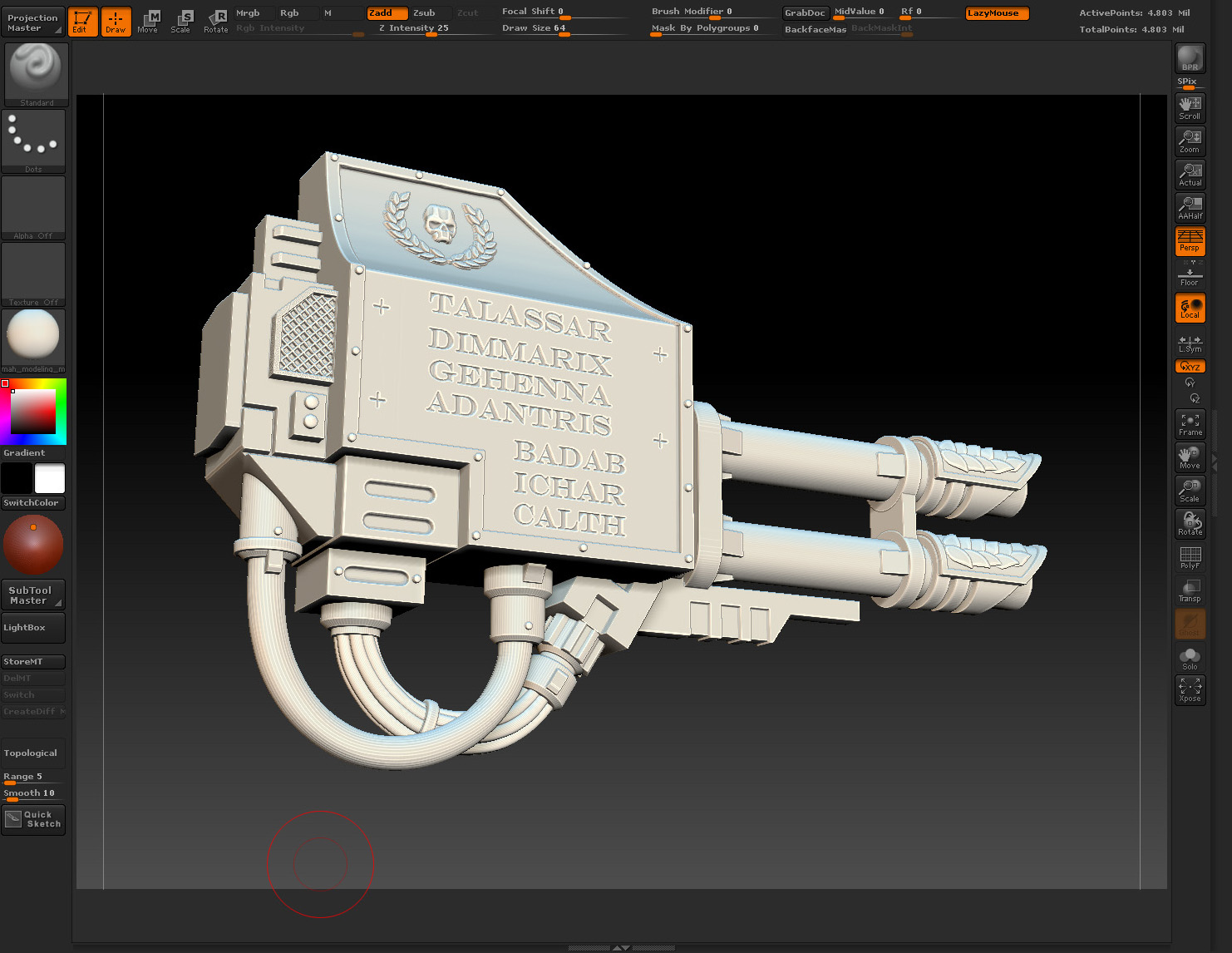1232x953 pixels.
Task: Toggle Persp perspective view
Action: click(x=1190, y=241)
